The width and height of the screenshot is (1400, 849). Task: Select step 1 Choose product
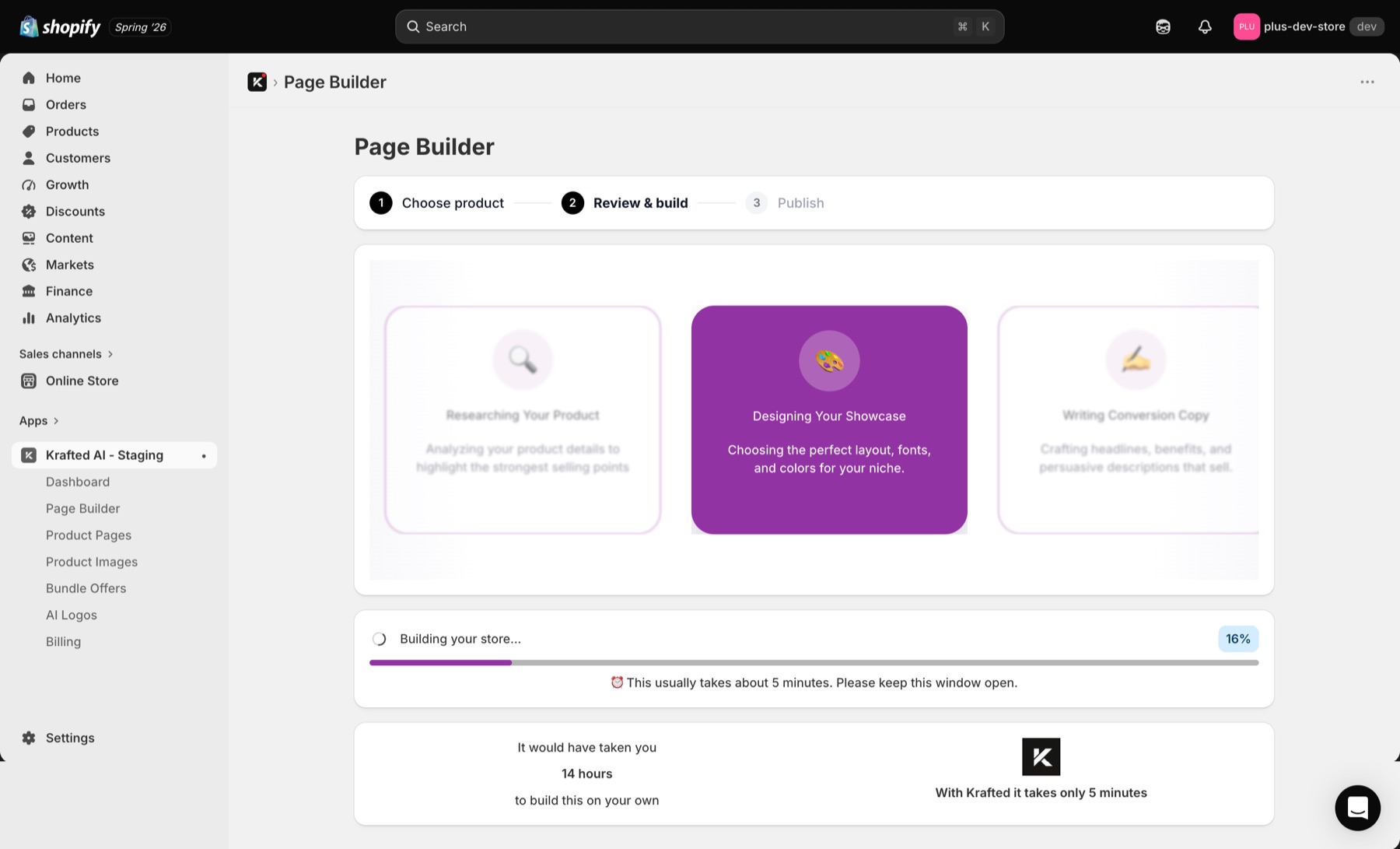pos(436,203)
